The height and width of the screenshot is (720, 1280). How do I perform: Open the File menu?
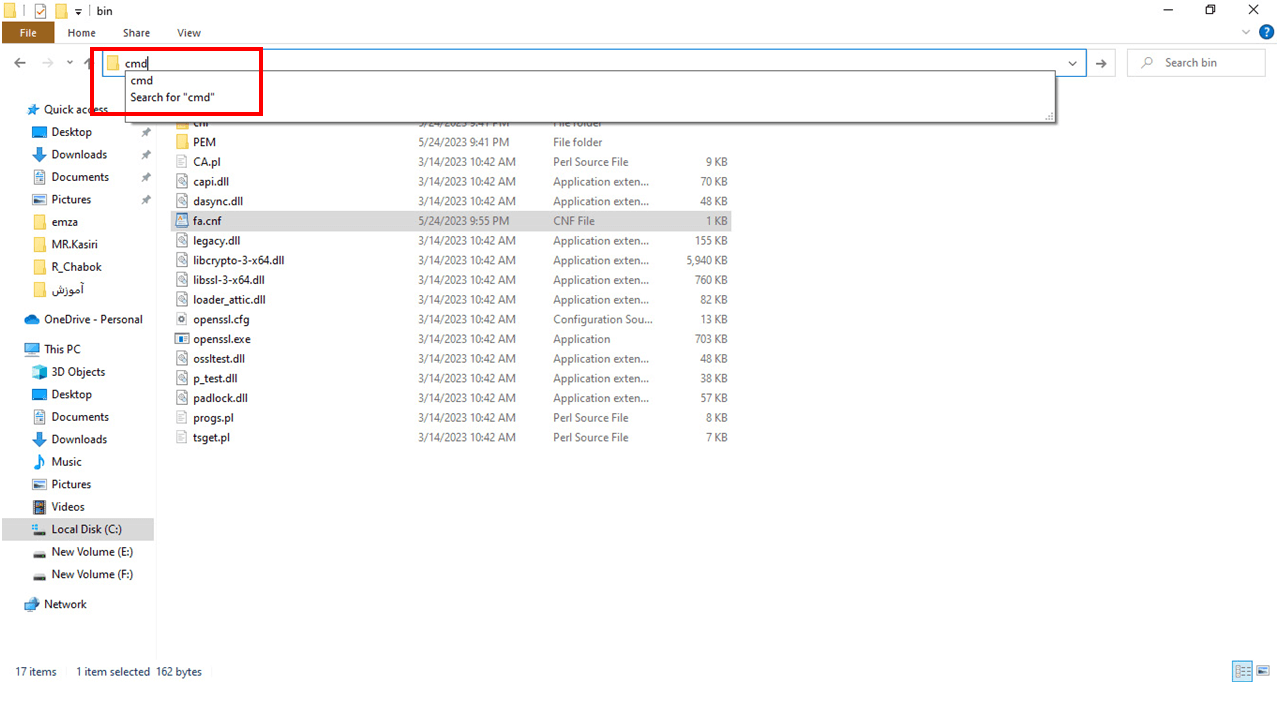pyautogui.click(x=28, y=33)
